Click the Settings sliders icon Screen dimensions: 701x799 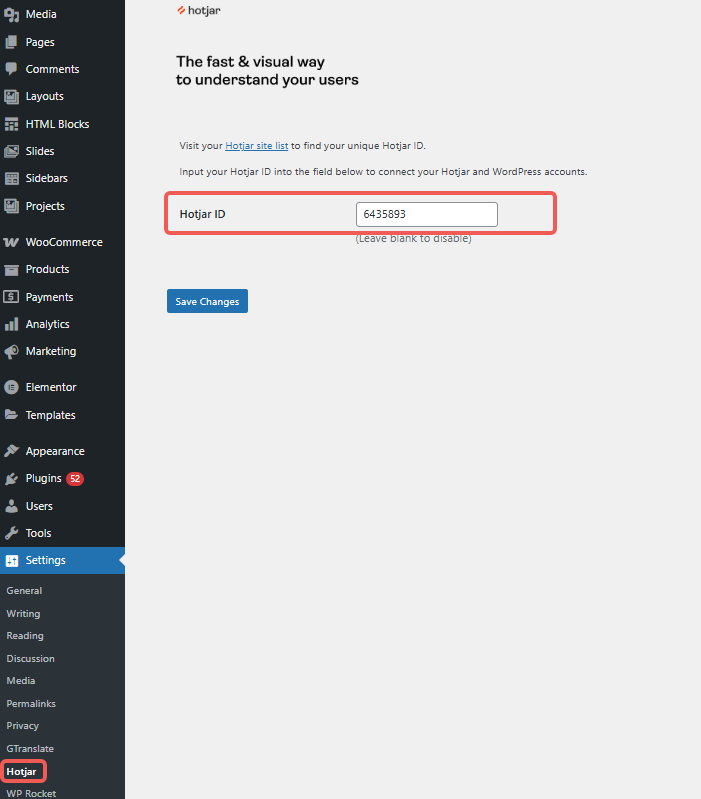tap(11, 561)
